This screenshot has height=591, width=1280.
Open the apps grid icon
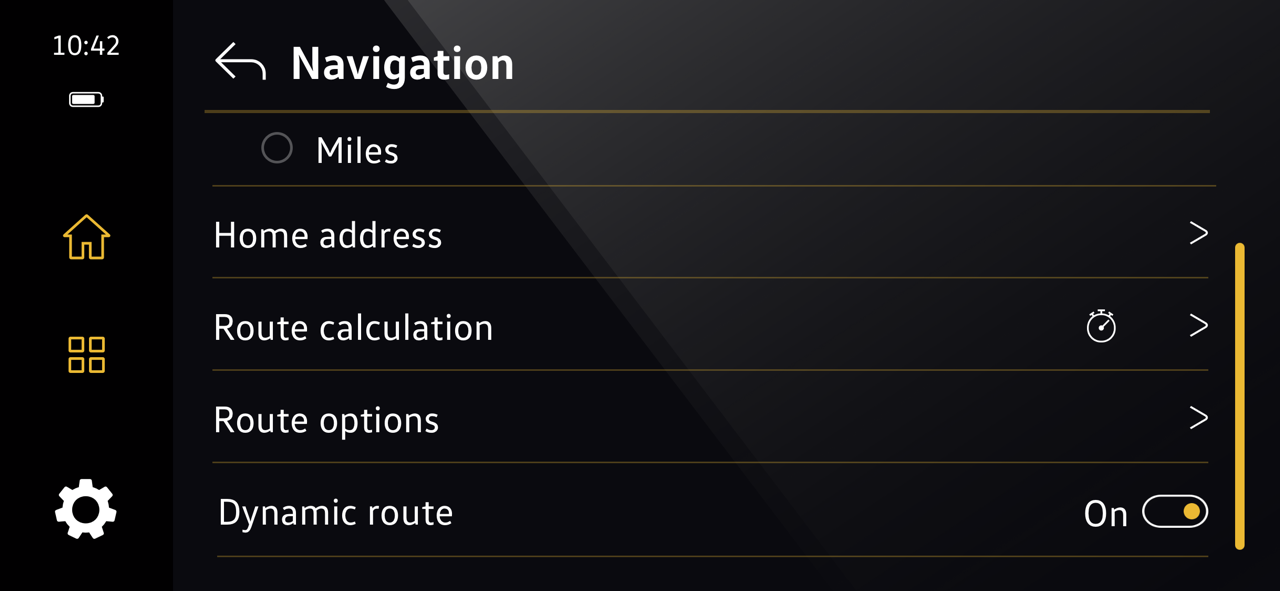(86, 354)
